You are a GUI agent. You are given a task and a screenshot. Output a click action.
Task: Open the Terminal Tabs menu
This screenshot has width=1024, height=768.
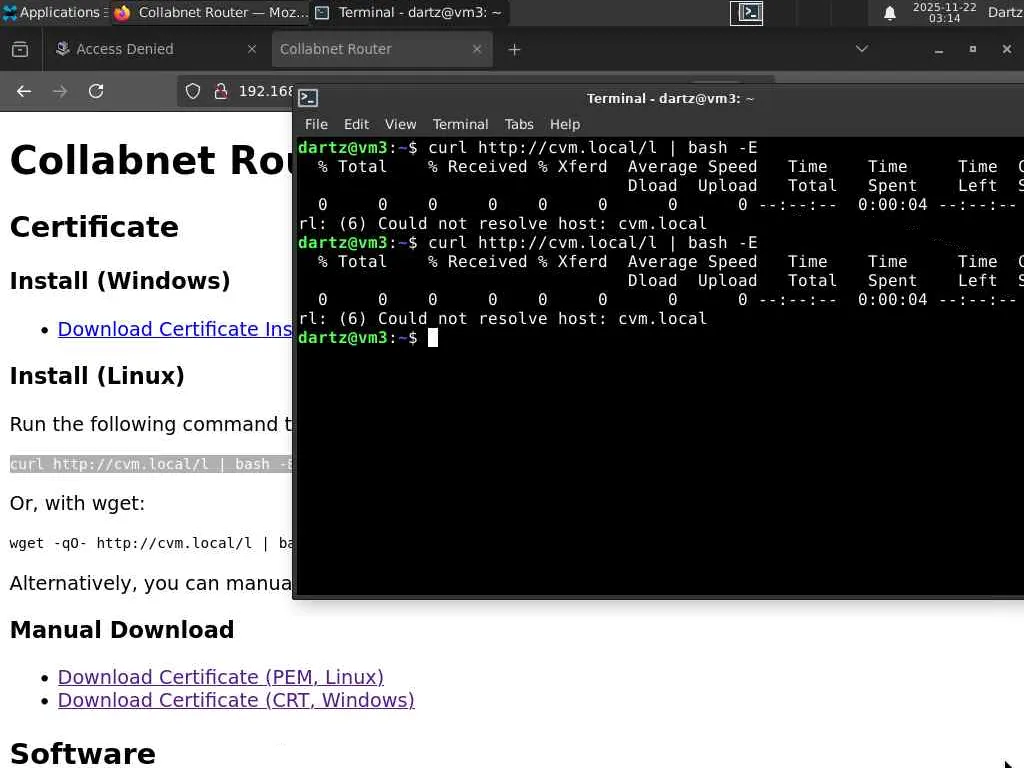pyautogui.click(x=519, y=124)
